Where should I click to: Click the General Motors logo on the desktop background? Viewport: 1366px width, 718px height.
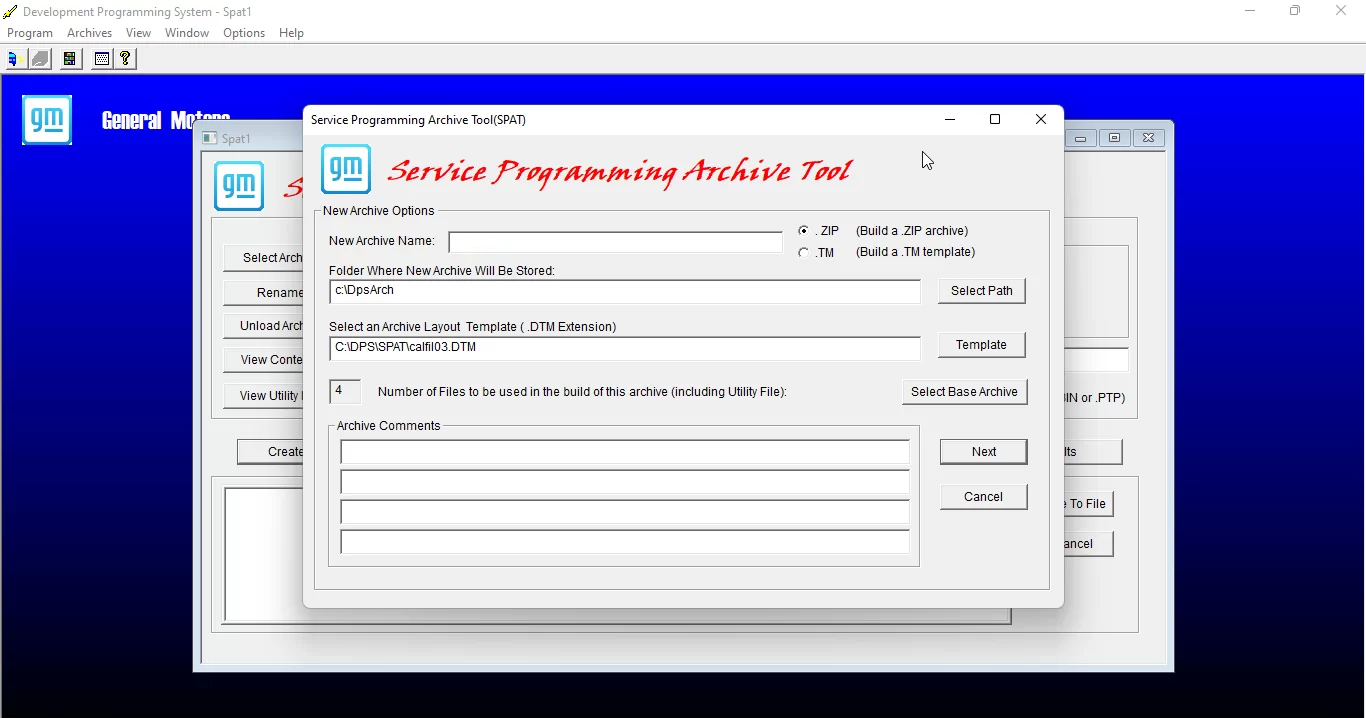pos(46,120)
